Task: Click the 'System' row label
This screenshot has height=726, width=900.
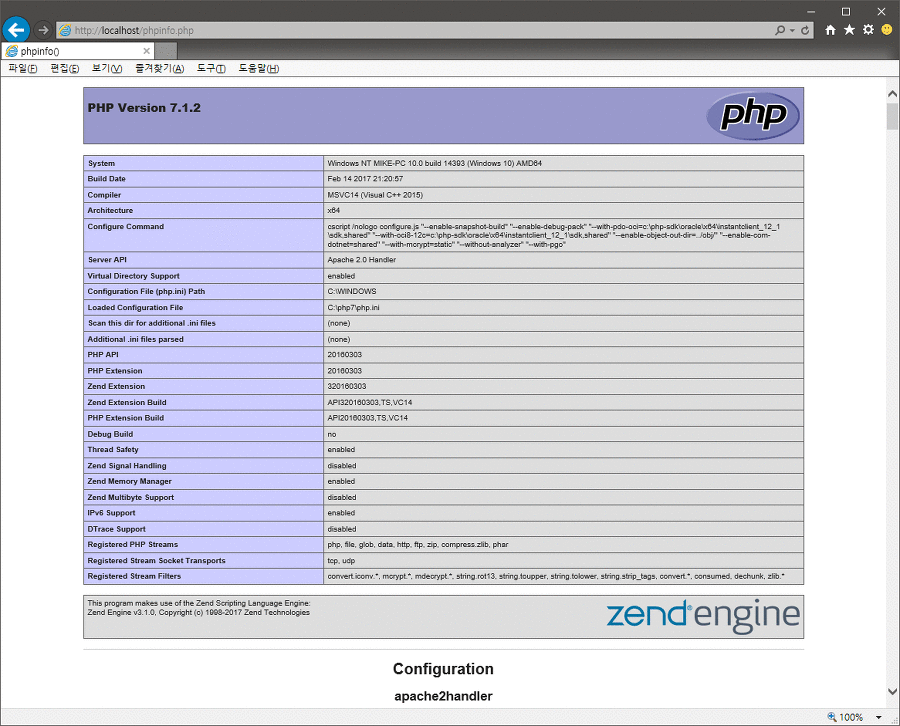Action: 101,164
